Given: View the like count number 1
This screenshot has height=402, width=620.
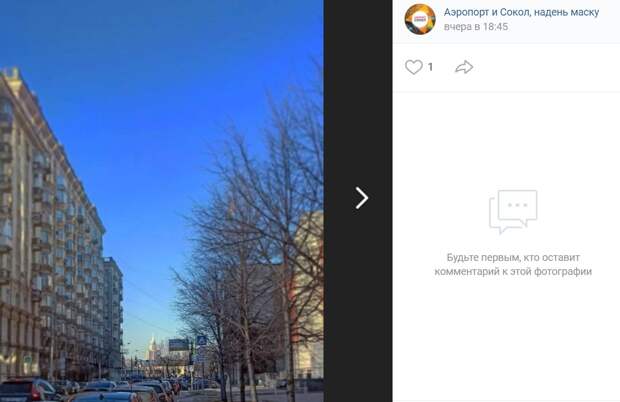Looking at the screenshot, I should pos(430,67).
